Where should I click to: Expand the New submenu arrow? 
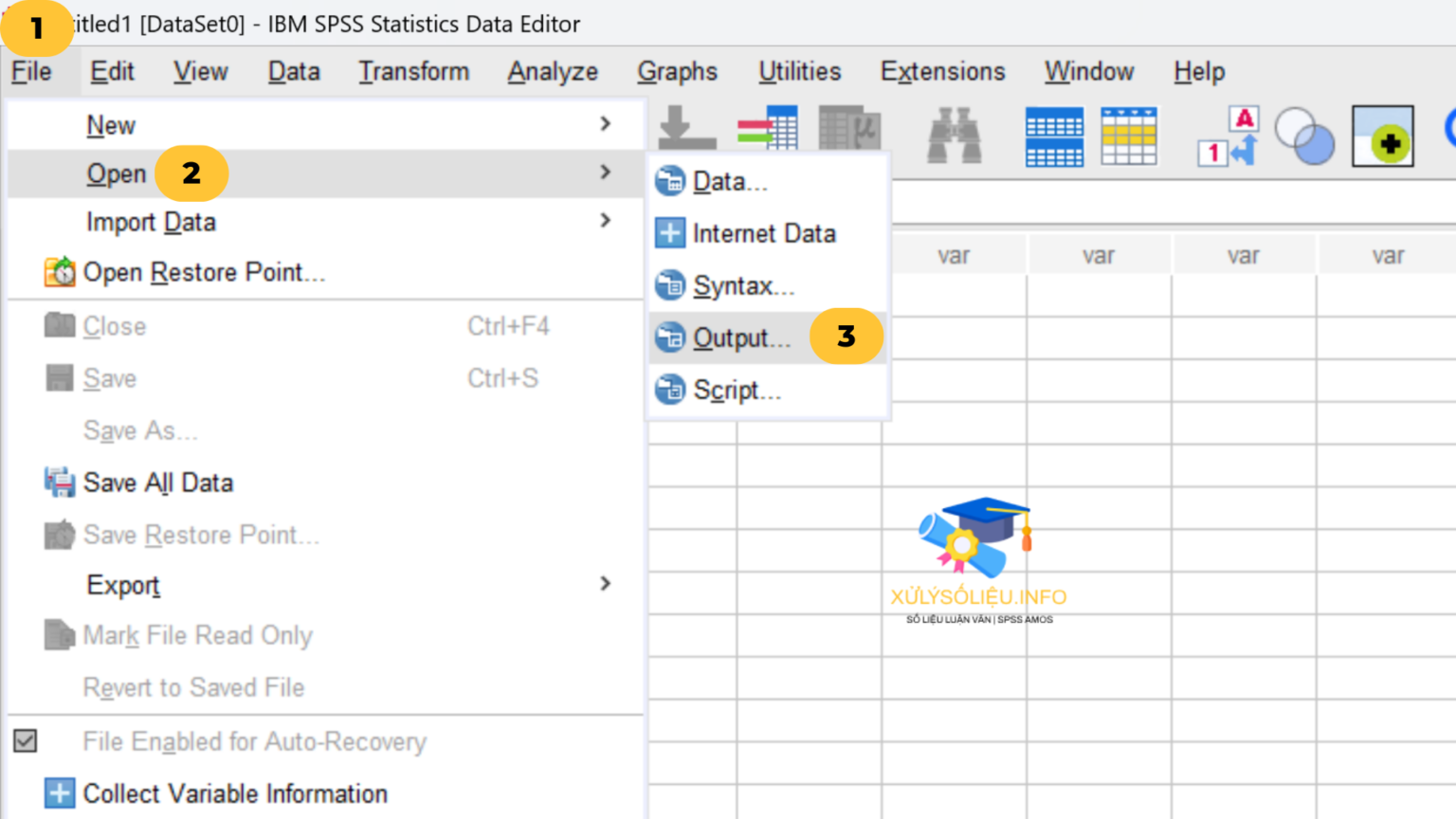click(606, 124)
